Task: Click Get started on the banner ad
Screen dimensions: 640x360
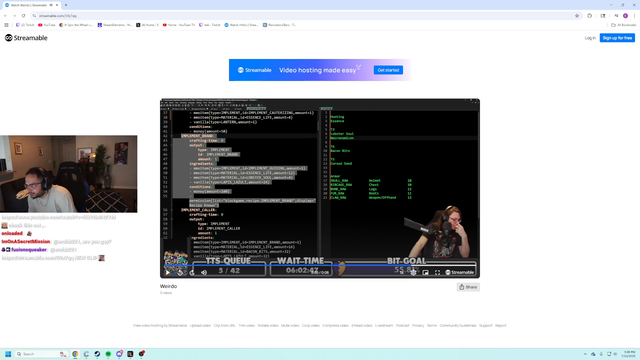Action: pos(388,70)
